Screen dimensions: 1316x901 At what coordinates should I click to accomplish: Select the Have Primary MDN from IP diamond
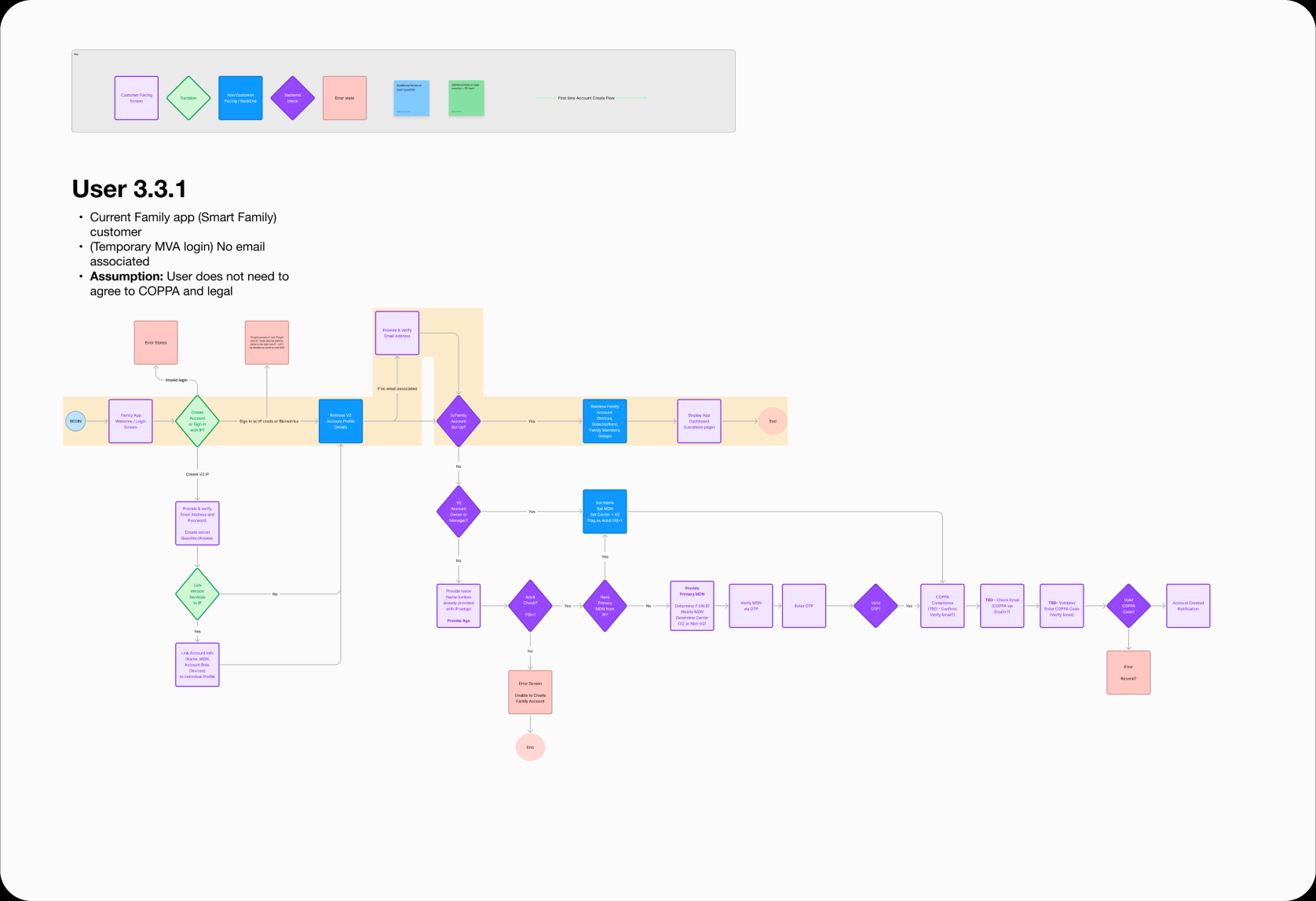point(605,606)
